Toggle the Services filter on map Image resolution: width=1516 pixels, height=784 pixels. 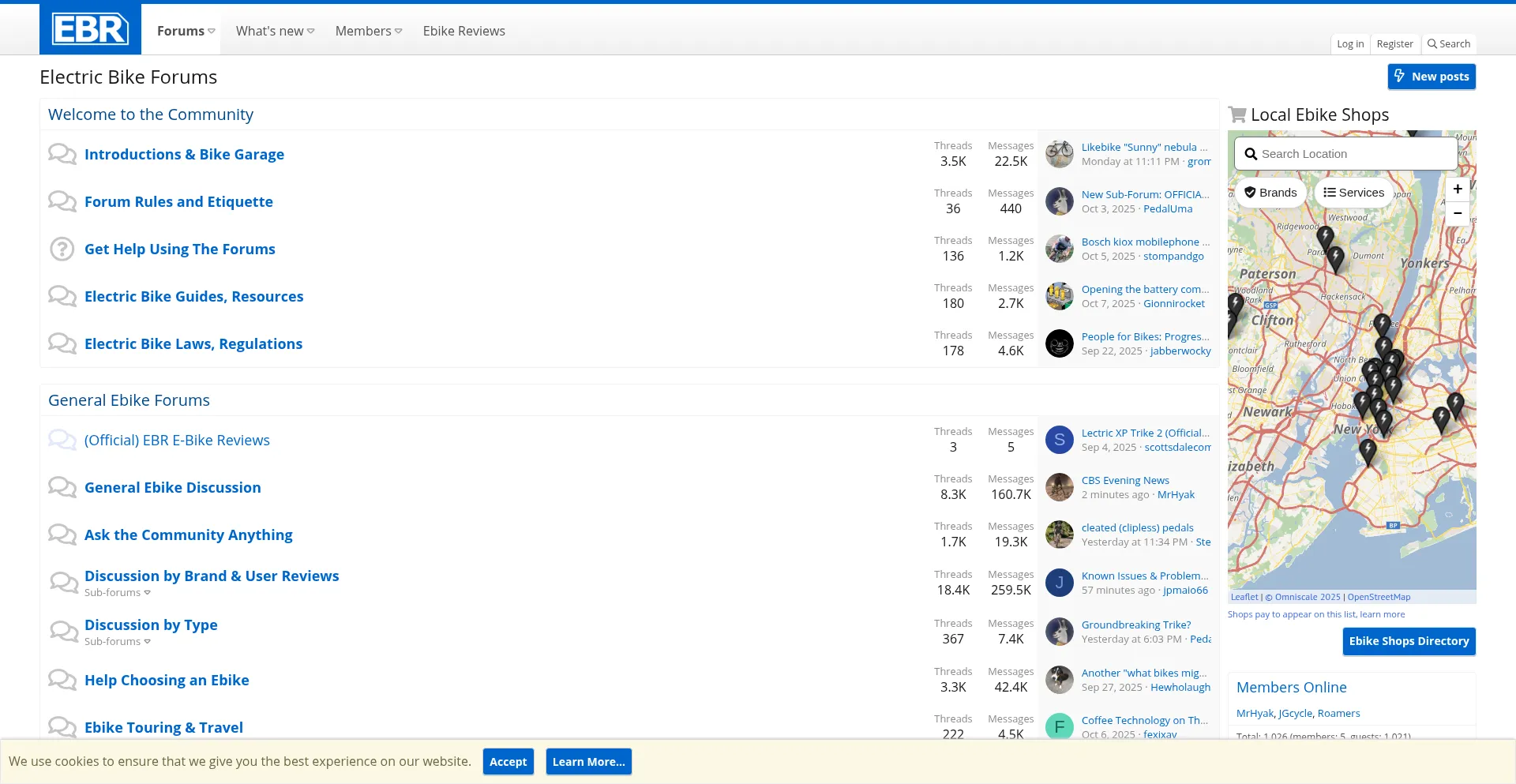click(x=1353, y=193)
